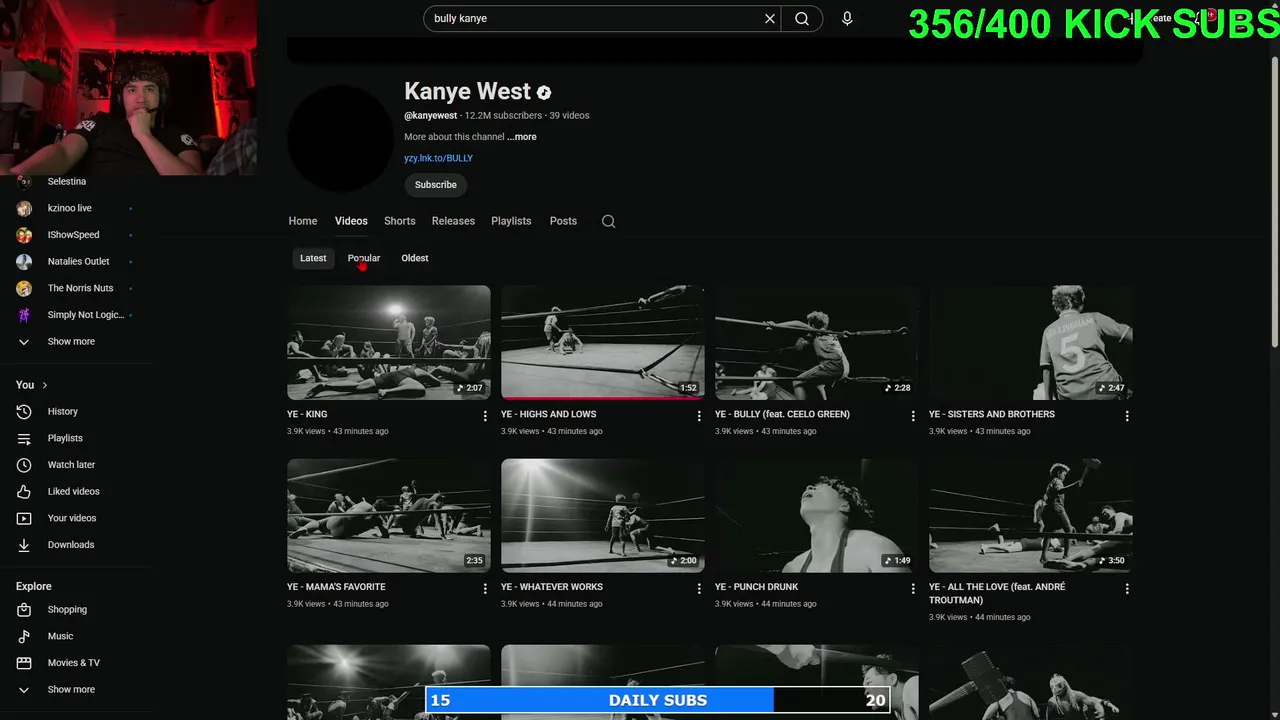Open the channel search magnifier icon

click(608, 221)
